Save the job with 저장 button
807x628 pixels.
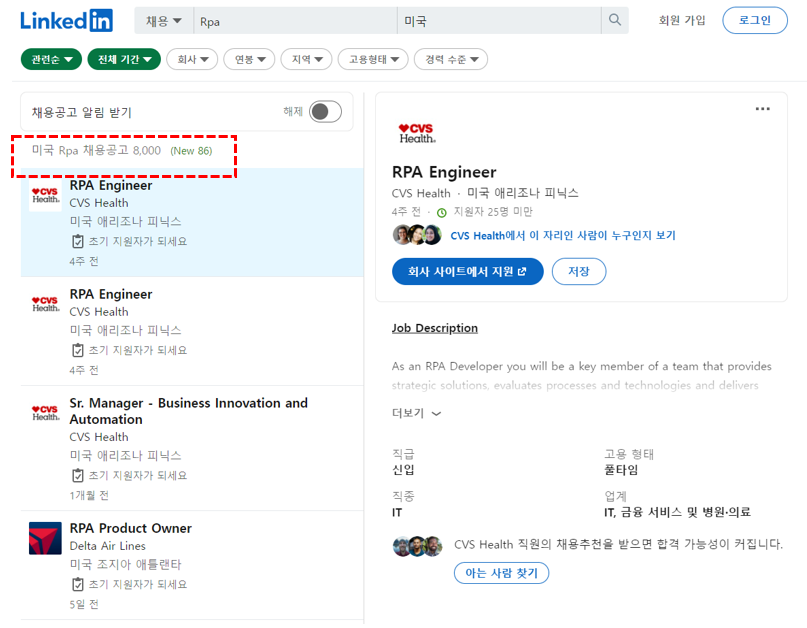pos(578,271)
